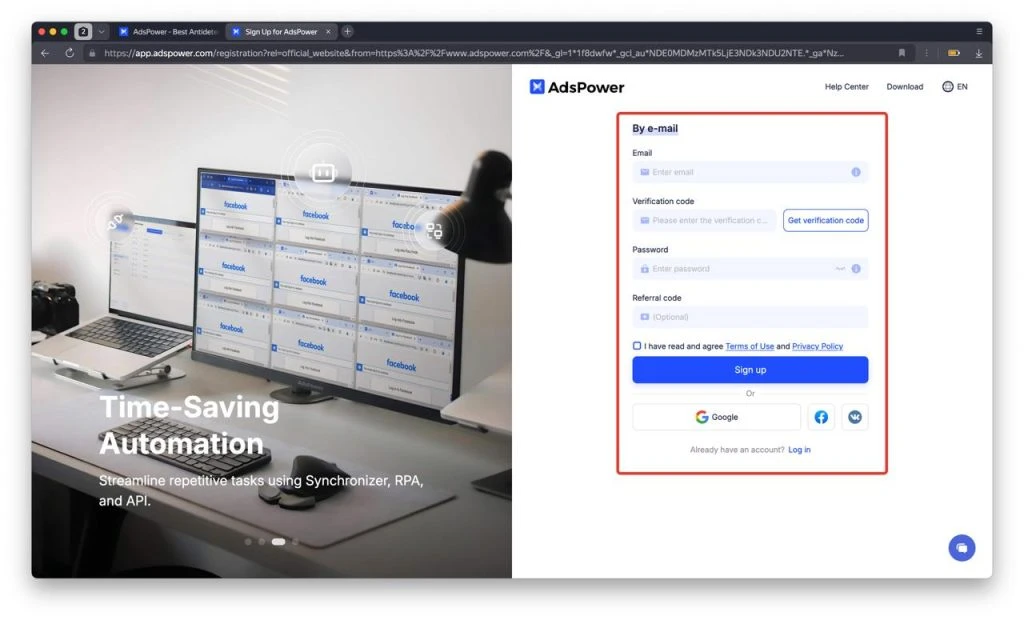Select the second carousel dot

(262, 542)
